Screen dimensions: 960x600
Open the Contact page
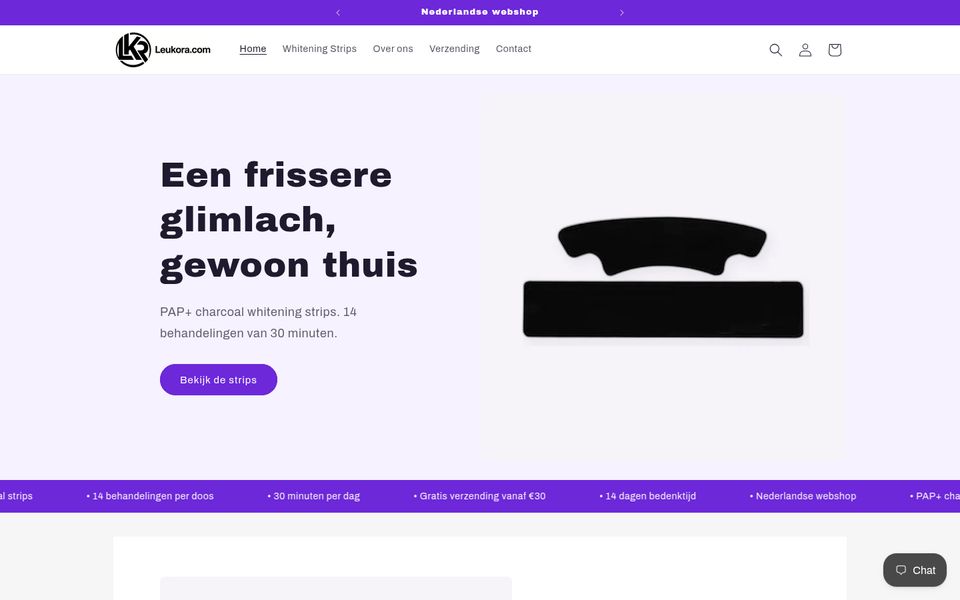click(513, 49)
